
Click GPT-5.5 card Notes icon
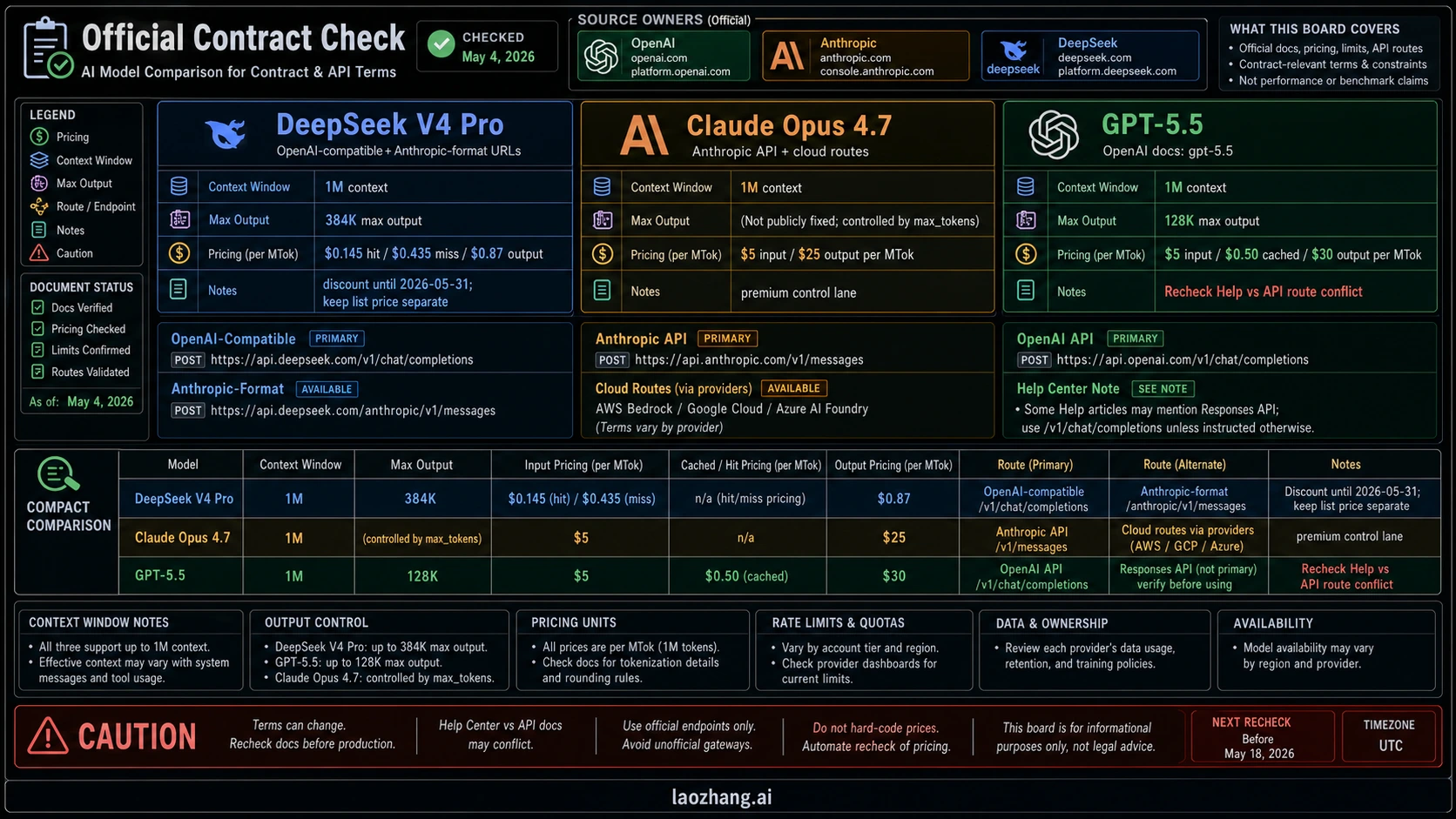1026,291
